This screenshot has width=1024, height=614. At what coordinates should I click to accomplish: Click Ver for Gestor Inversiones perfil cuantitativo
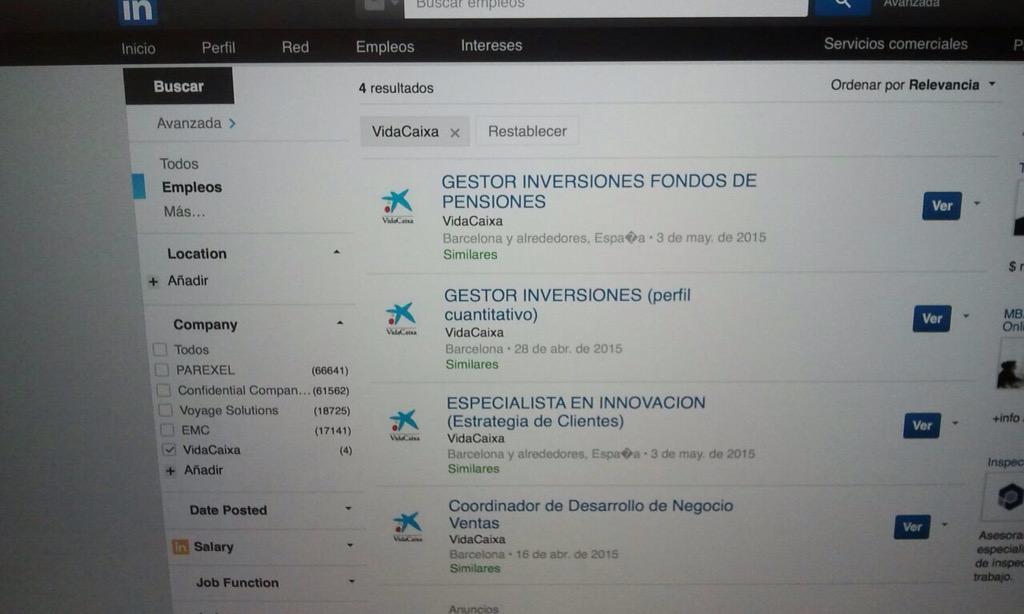click(x=932, y=319)
